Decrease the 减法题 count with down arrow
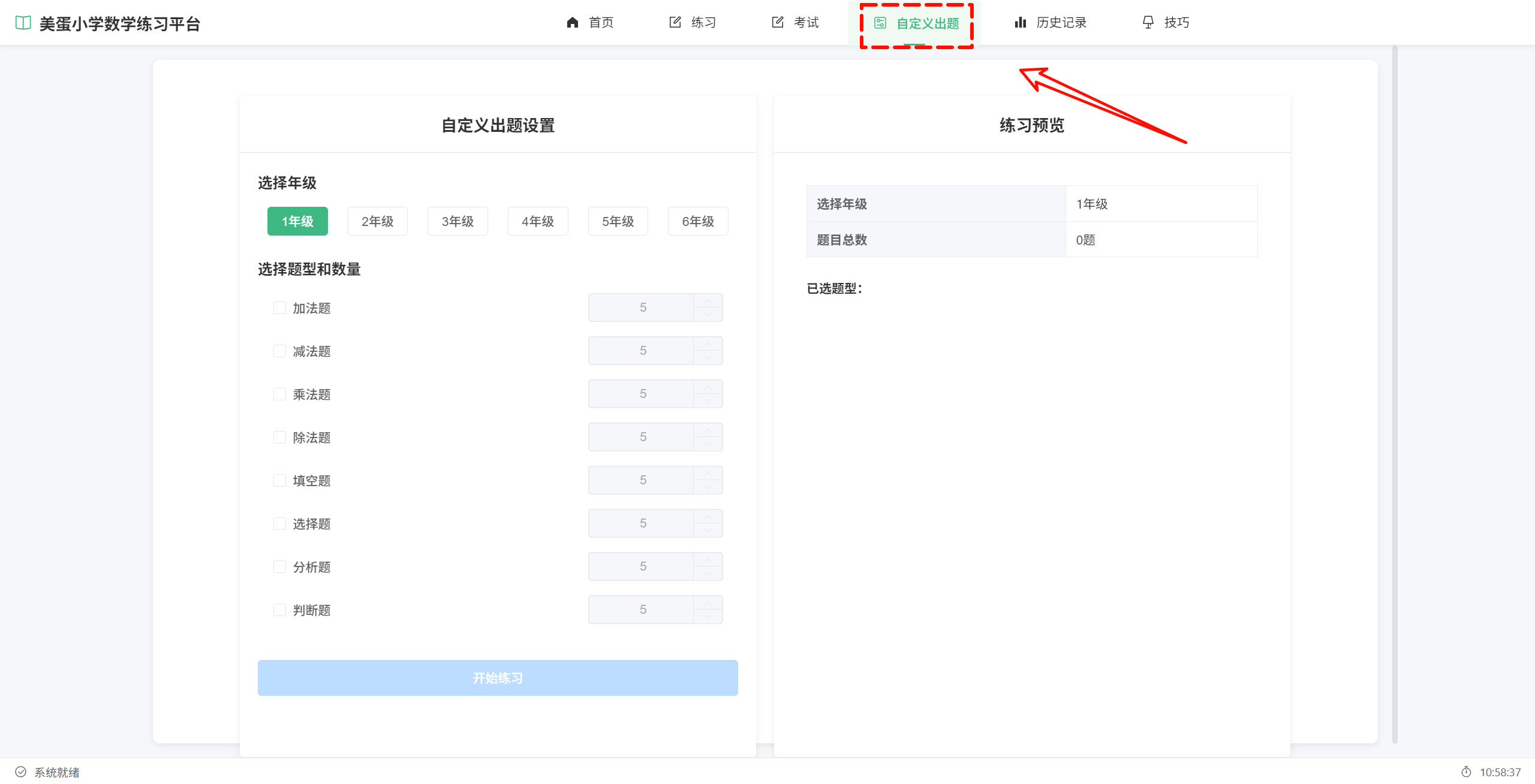The image size is (1535, 784). pos(708,358)
